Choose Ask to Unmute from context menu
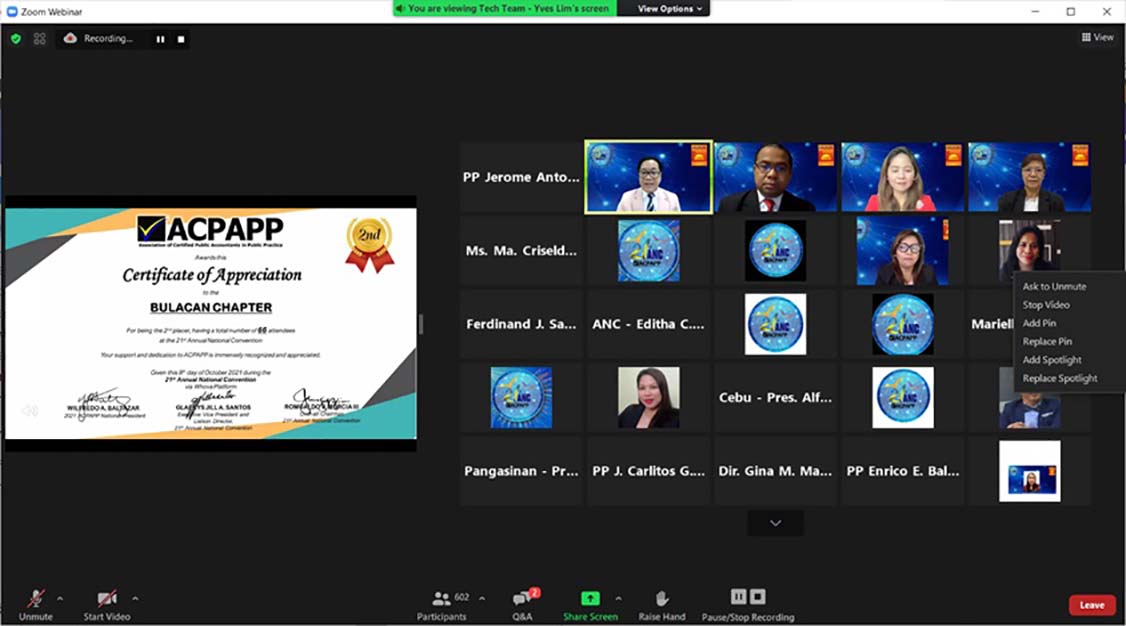The width and height of the screenshot is (1126, 626). coord(1054,286)
